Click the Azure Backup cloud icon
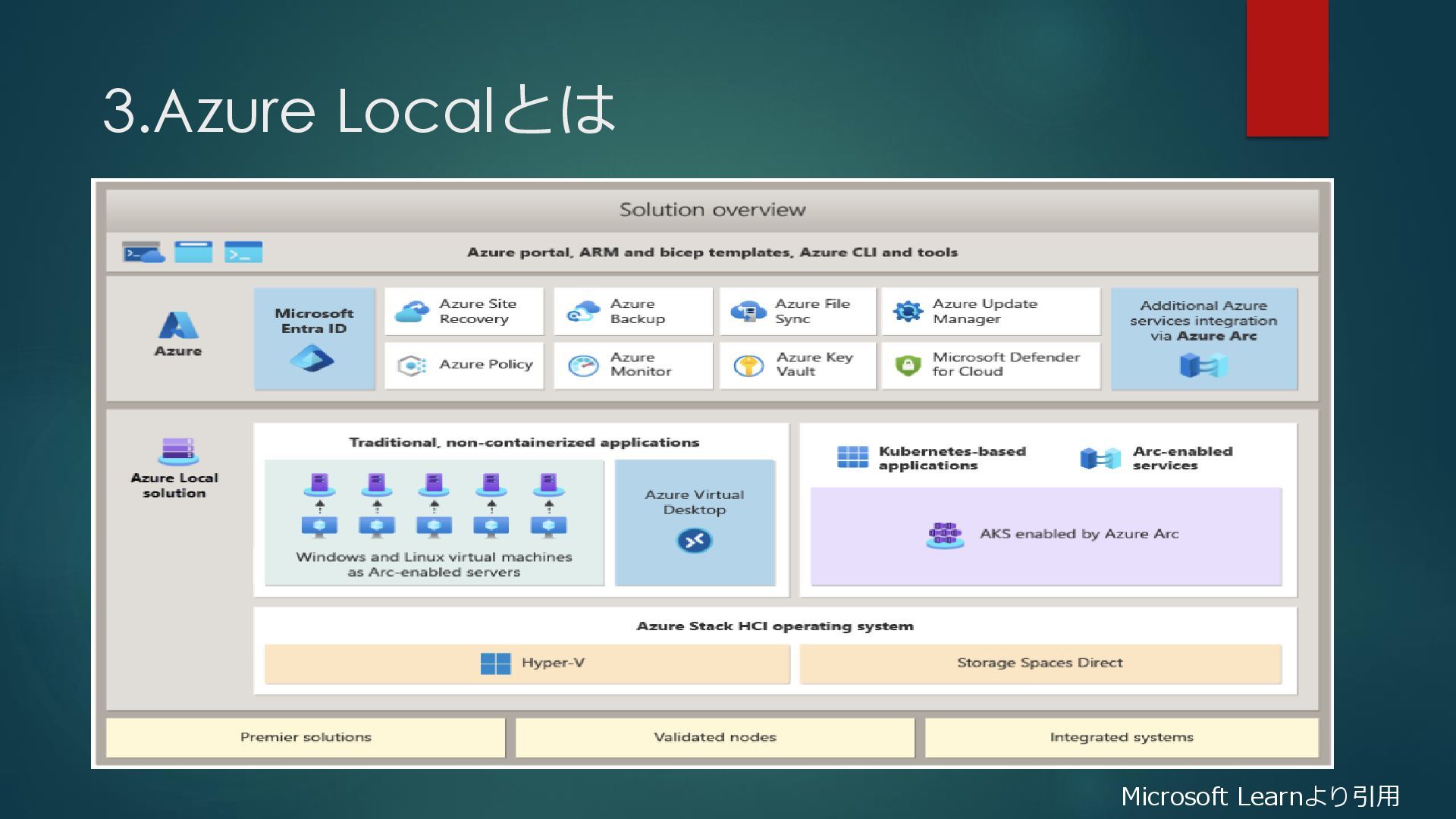 583,311
